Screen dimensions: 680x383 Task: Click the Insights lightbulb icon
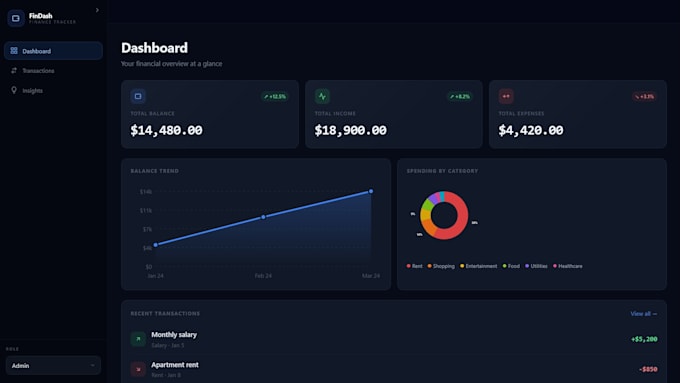coord(14,90)
